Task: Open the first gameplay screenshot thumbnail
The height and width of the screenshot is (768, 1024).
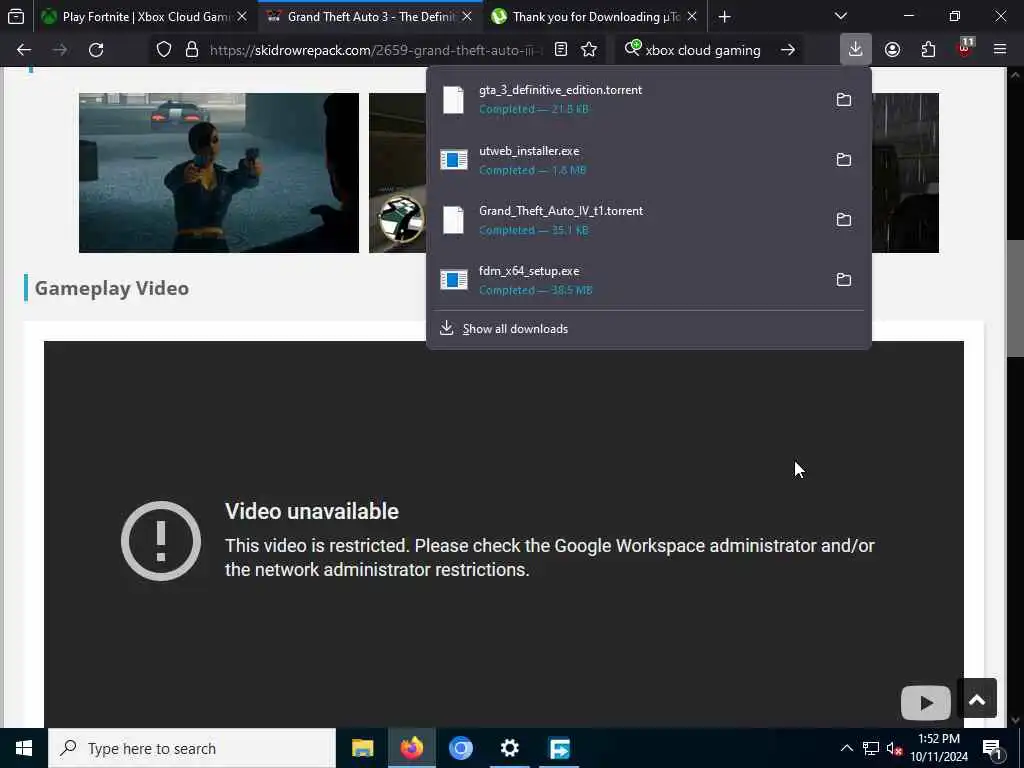Action: [x=219, y=172]
